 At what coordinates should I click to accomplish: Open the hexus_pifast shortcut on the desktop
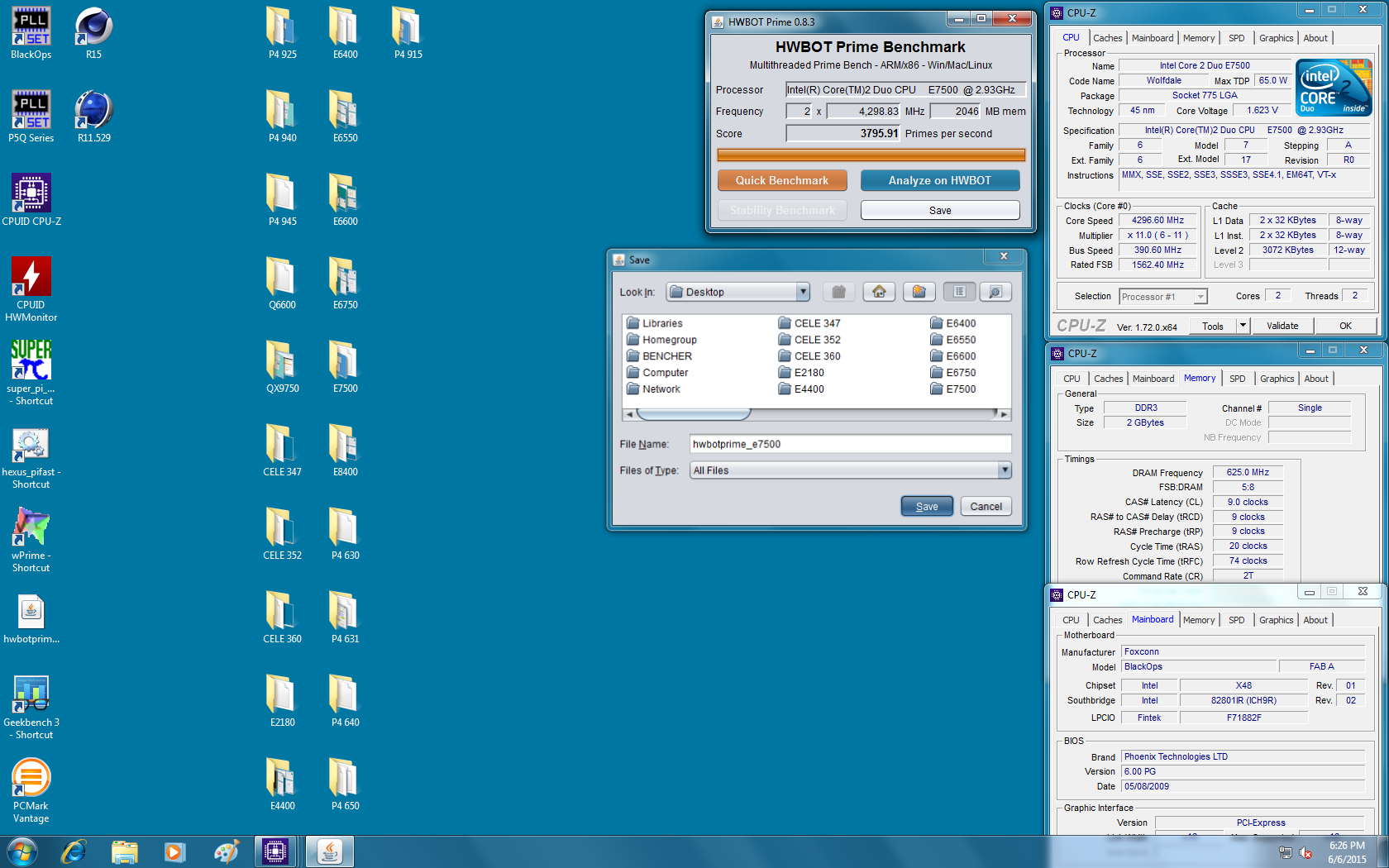31,455
